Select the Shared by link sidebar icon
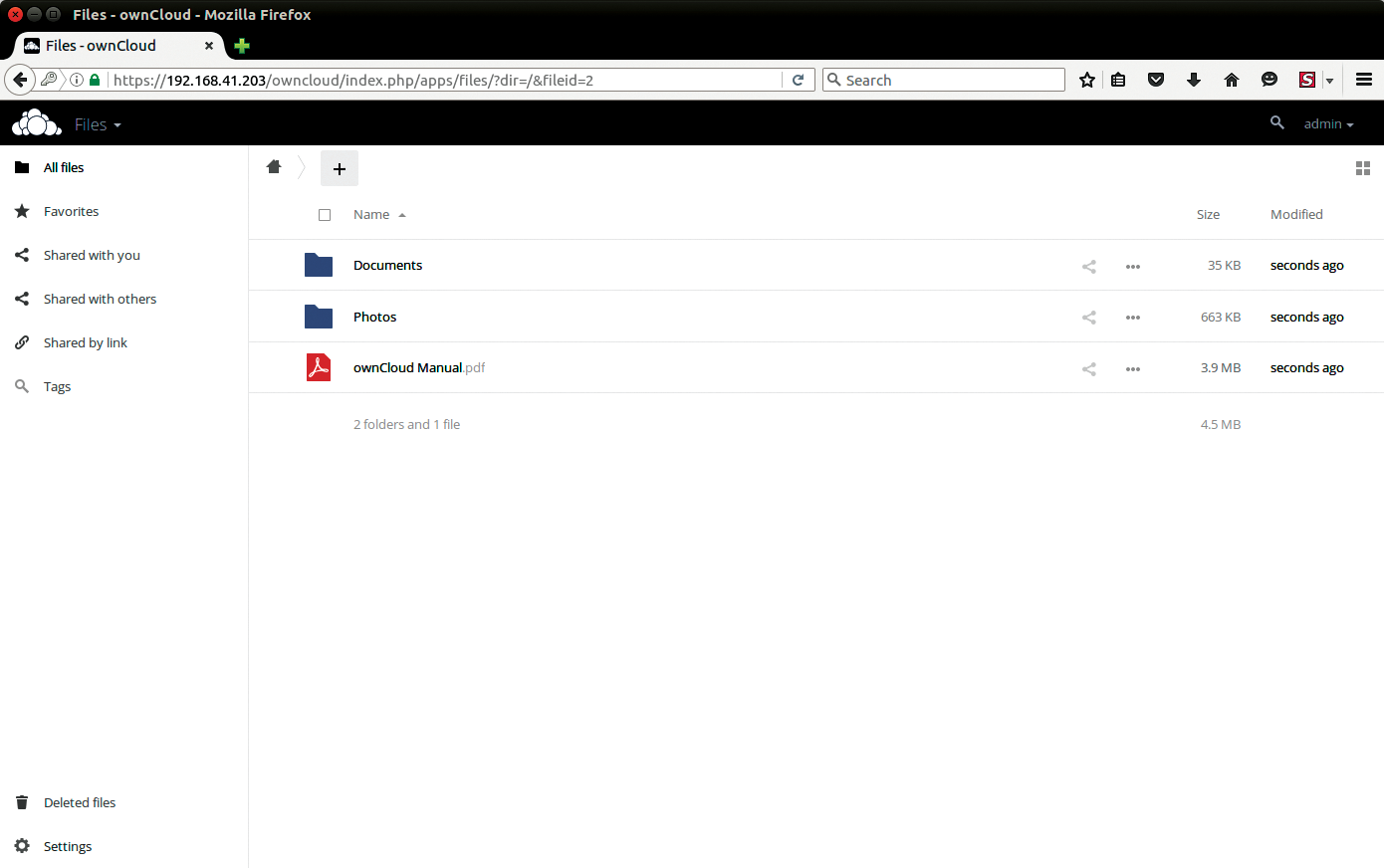 pos(21,342)
